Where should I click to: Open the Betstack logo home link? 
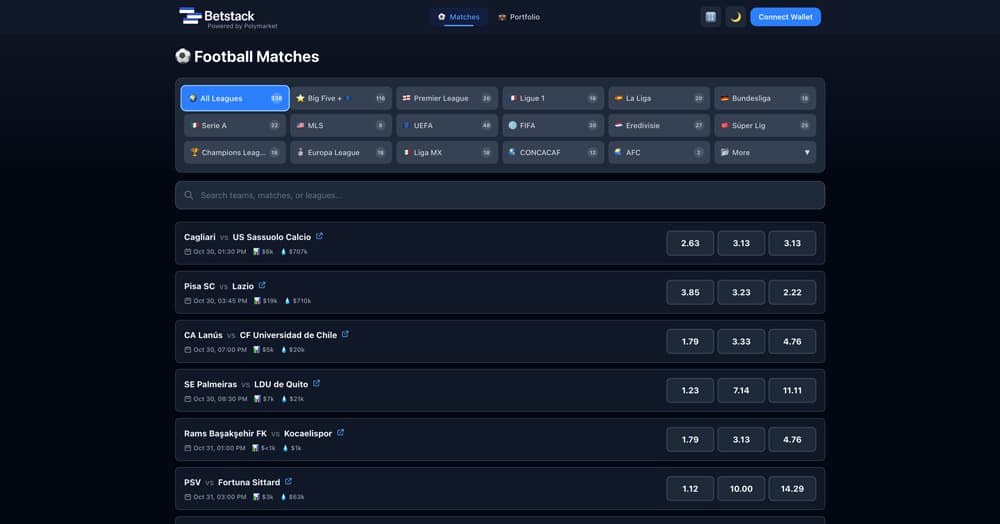pyautogui.click(x=228, y=18)
